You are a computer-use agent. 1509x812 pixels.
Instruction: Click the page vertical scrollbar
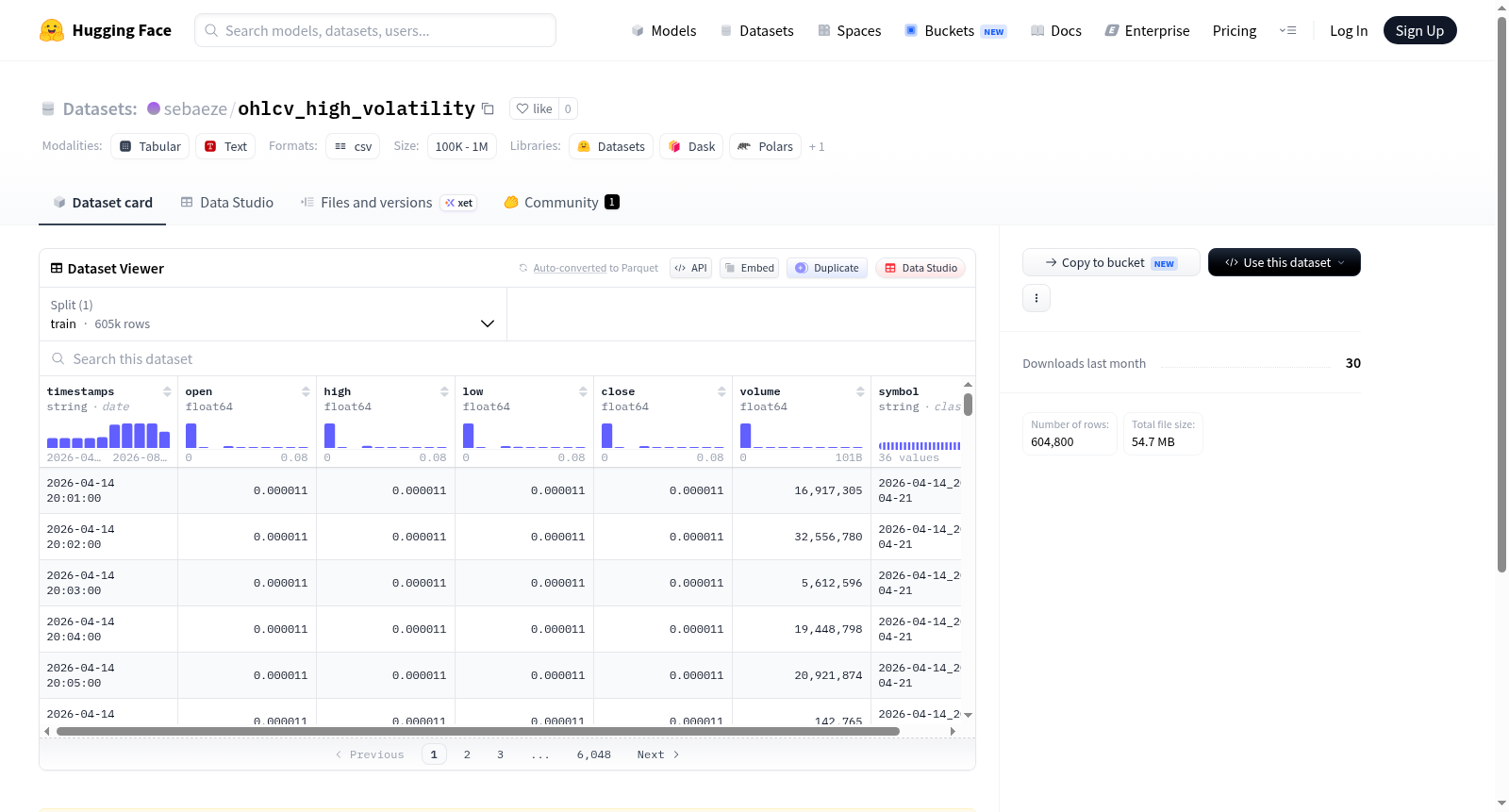(x=1502, y=294)
